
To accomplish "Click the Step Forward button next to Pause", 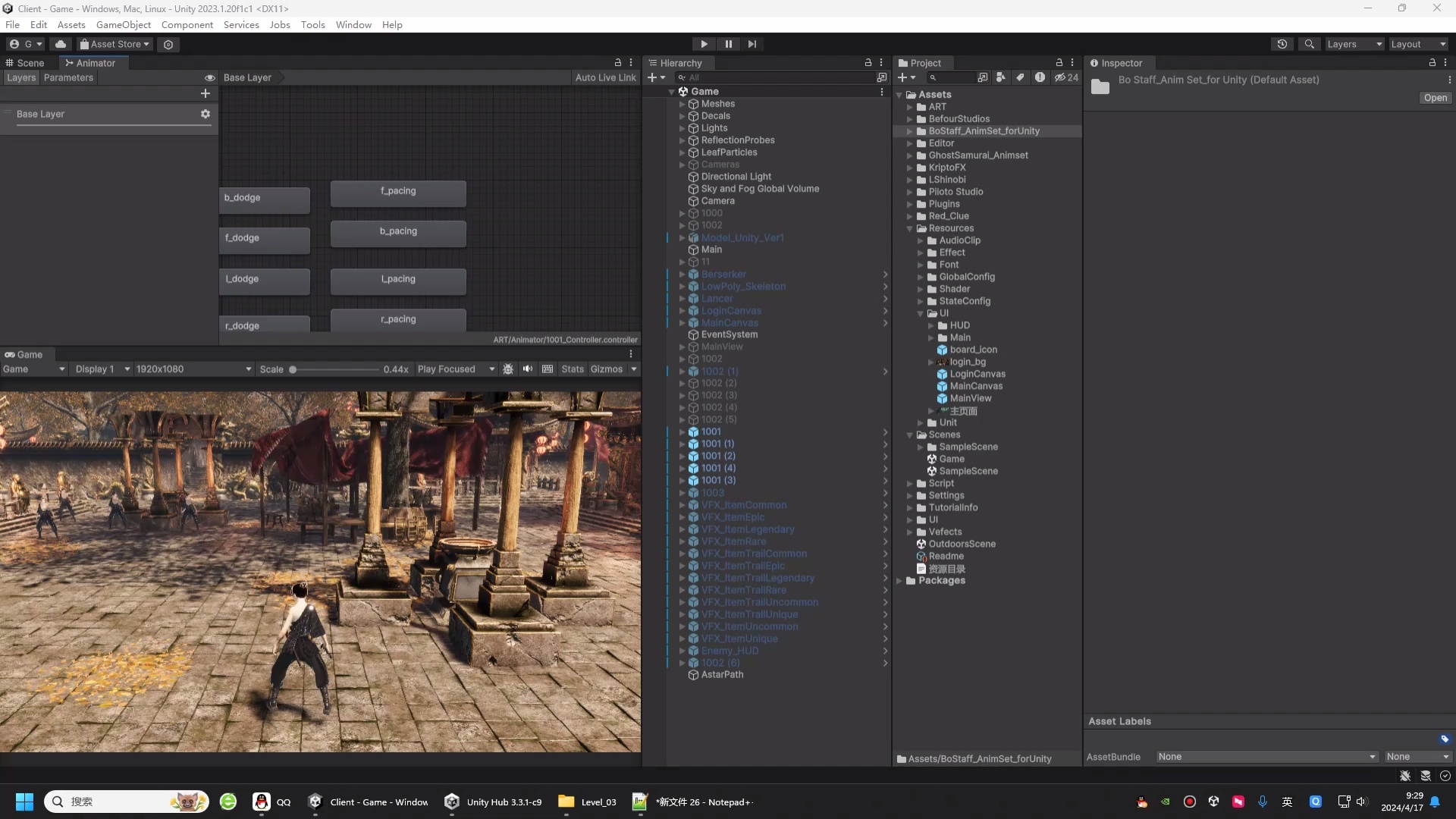I will click(x=752, y=44).
